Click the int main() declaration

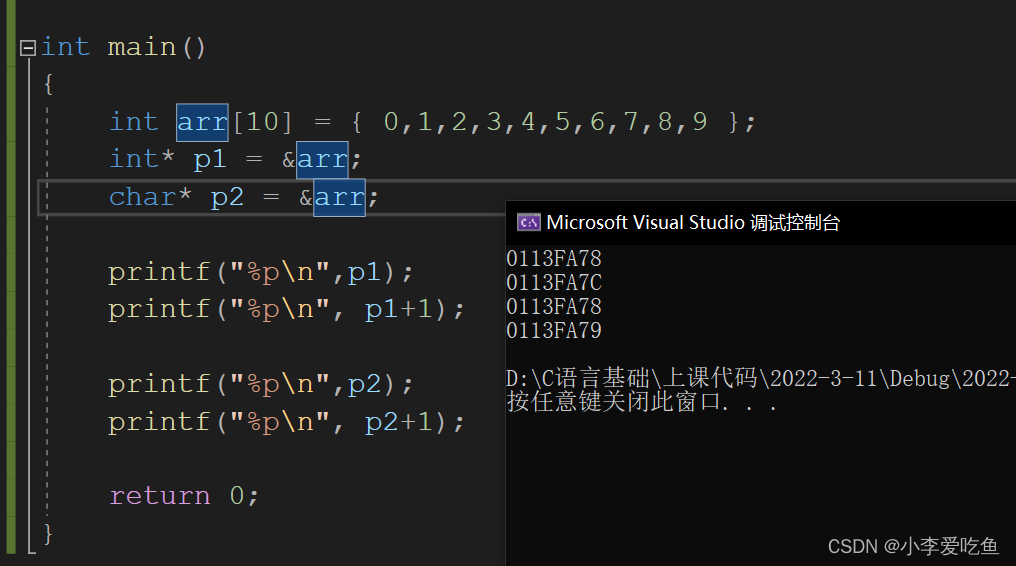[x=124, y=47]
